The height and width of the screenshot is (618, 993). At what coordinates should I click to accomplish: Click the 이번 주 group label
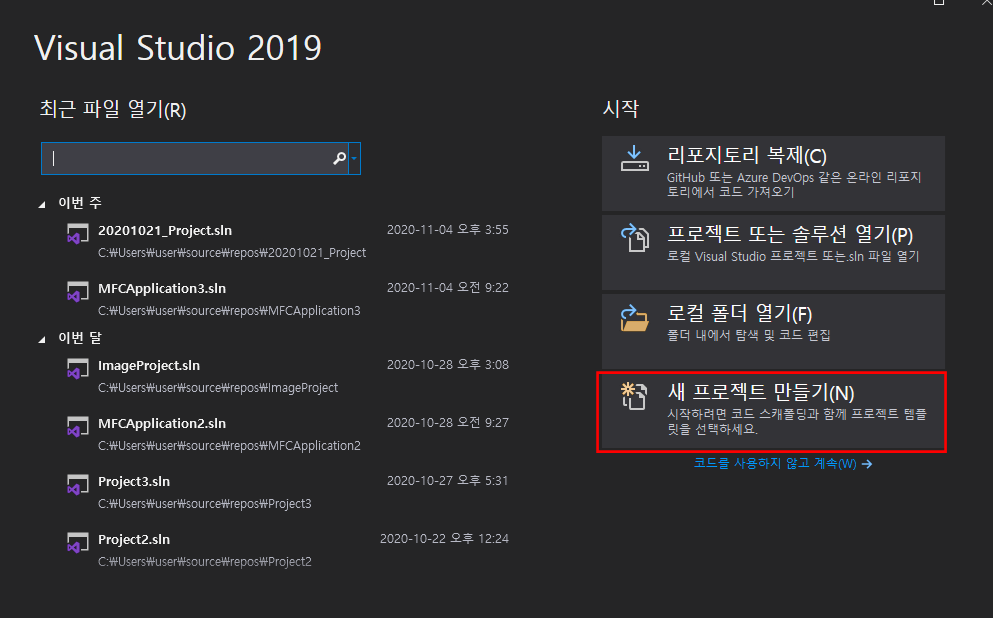(80, 203)
